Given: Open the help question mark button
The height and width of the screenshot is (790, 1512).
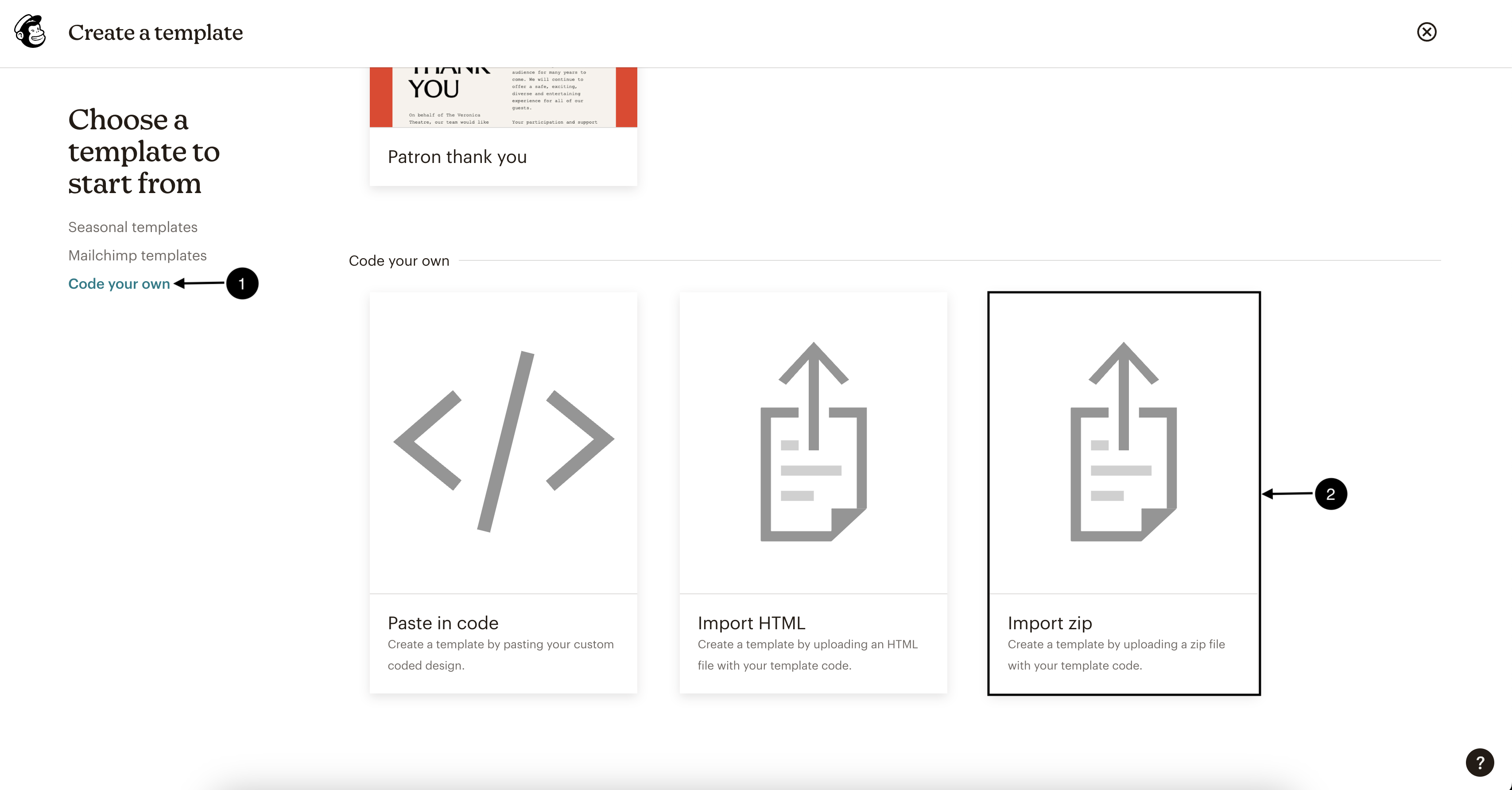Looking at the screenshot, I should point(1480,763).
